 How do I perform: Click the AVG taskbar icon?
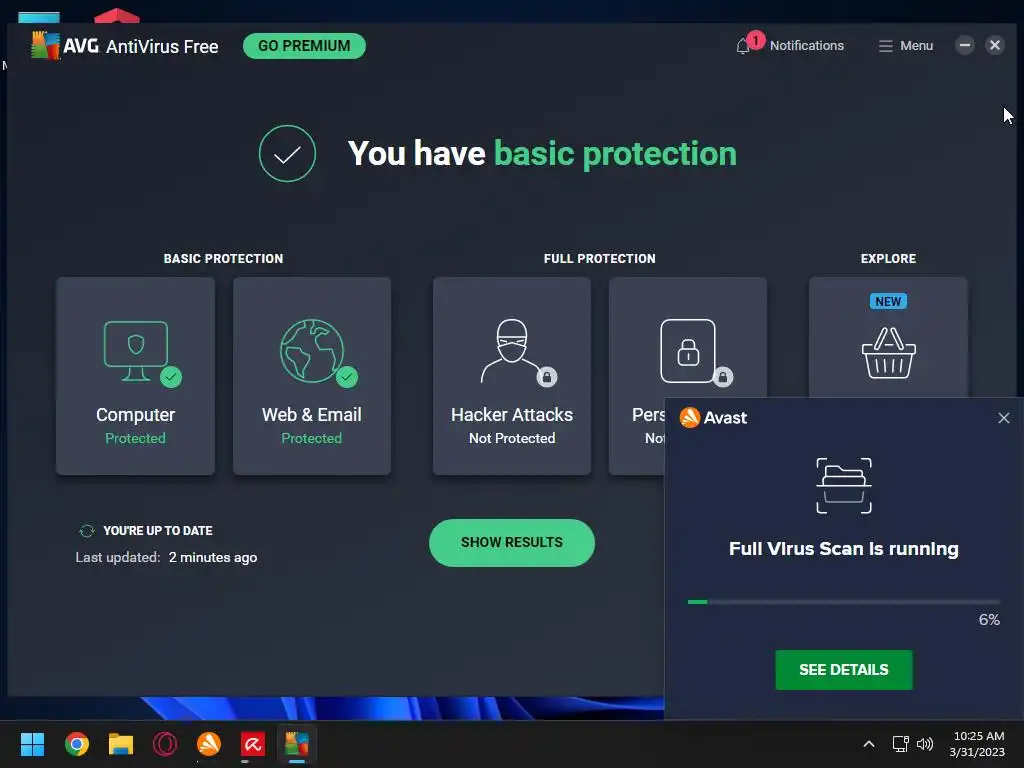(296, 744)
